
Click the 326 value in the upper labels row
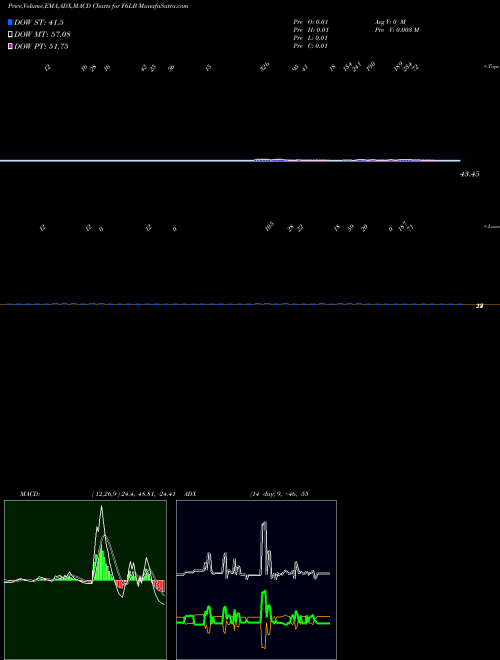coord(265,67)
